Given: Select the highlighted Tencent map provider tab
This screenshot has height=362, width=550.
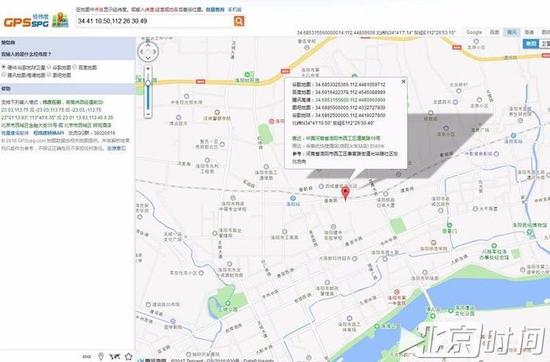Looking at the screenshot, I should (511, 32).
